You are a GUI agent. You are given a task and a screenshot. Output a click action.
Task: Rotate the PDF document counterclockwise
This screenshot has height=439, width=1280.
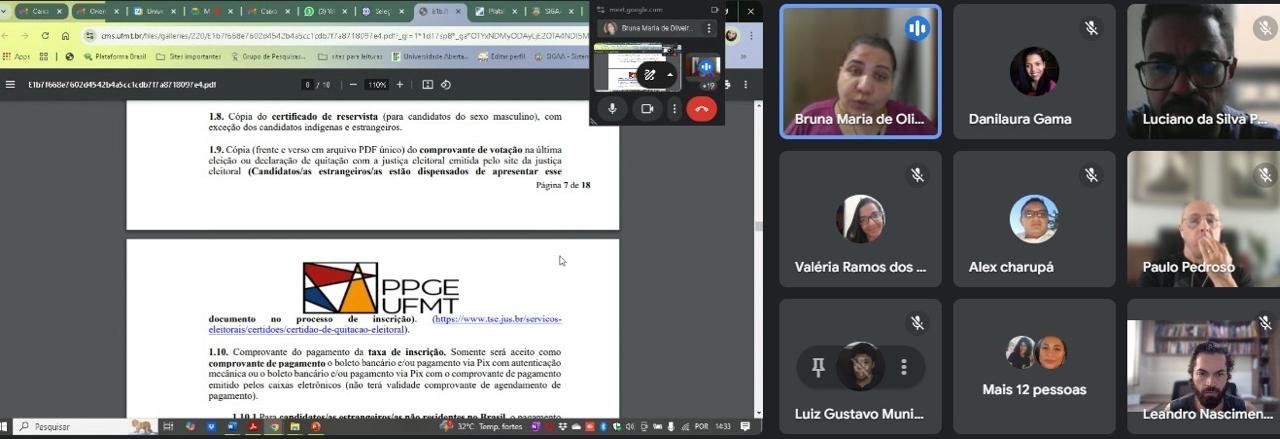446,85
